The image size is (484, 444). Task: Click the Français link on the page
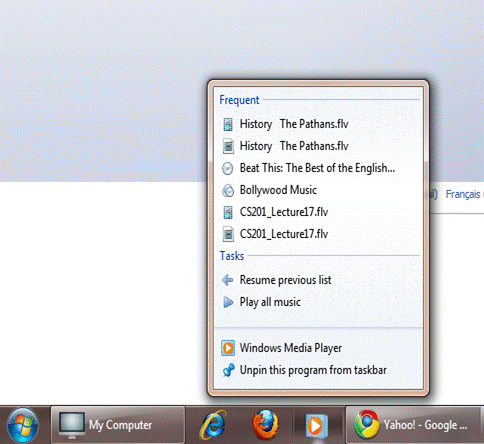(463, 194)
